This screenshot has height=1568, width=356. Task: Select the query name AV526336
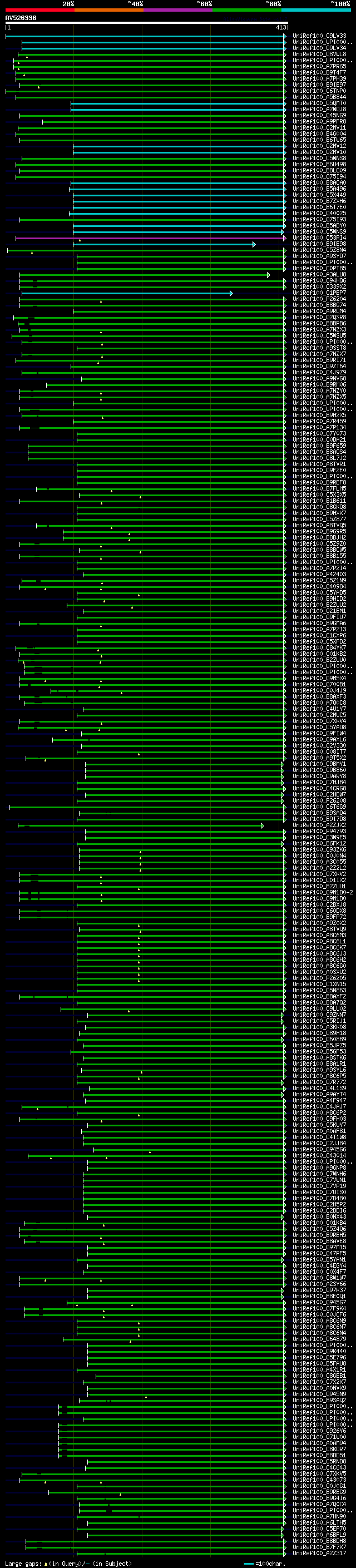[21, 18]
